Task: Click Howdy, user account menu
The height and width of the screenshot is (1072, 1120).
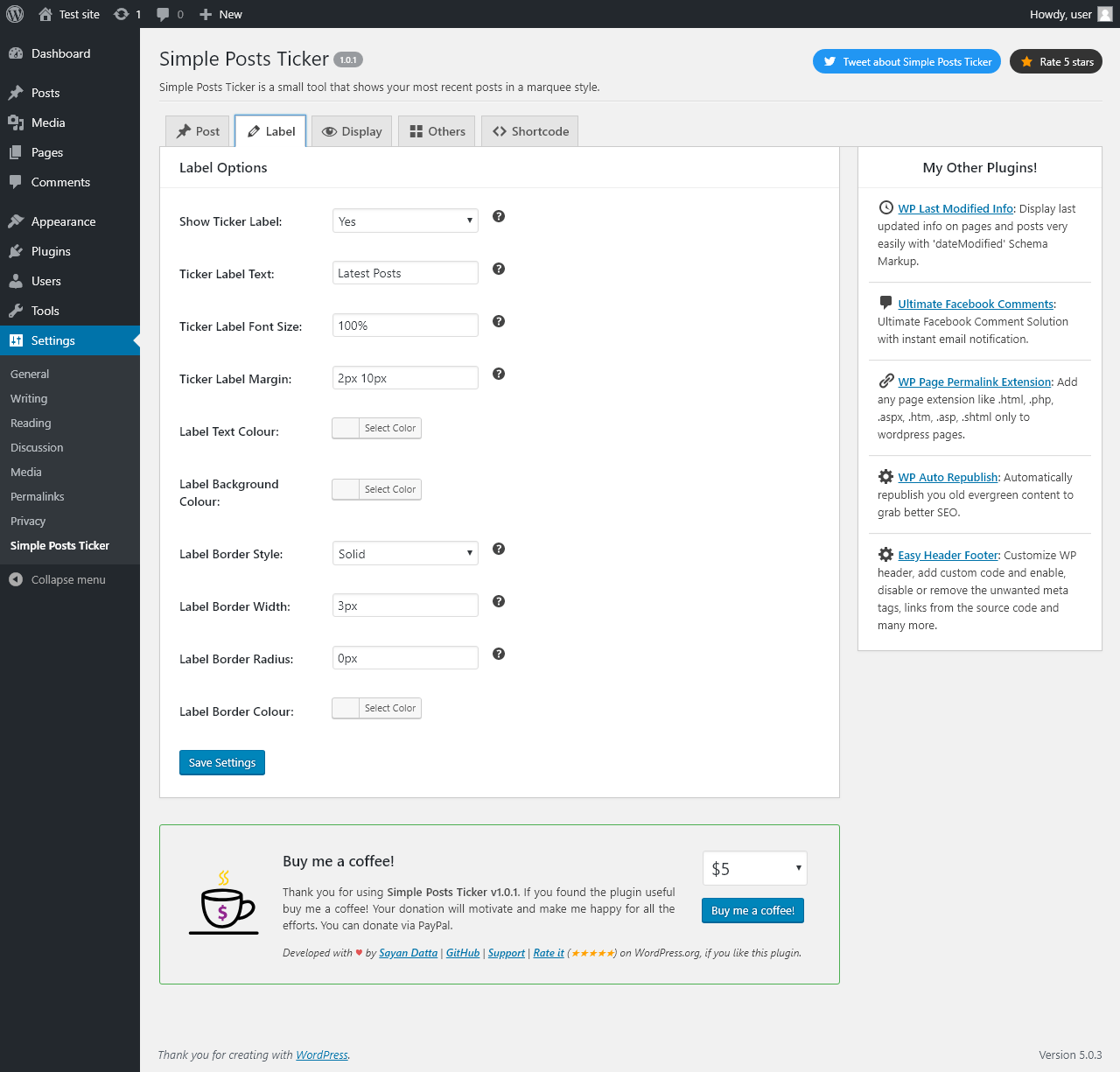Action: pos(1070,14)
